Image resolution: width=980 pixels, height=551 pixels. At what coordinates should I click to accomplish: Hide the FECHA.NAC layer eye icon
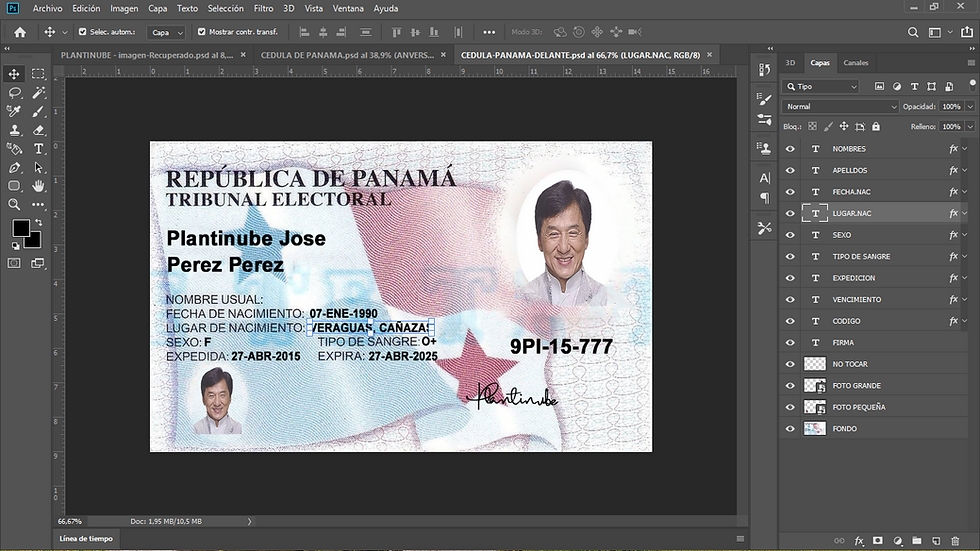coord(790,192)
